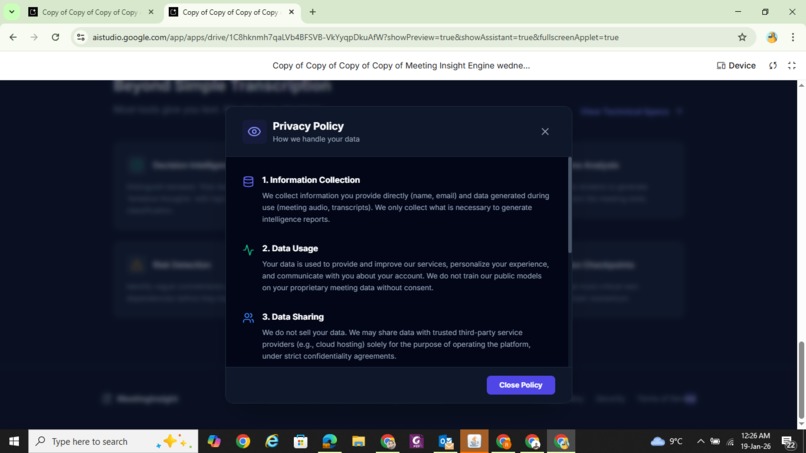Open Microsoft Copilot from the taskbar
Screen dimensions: 806x453
pyautogui.click(x=214, y=441)
